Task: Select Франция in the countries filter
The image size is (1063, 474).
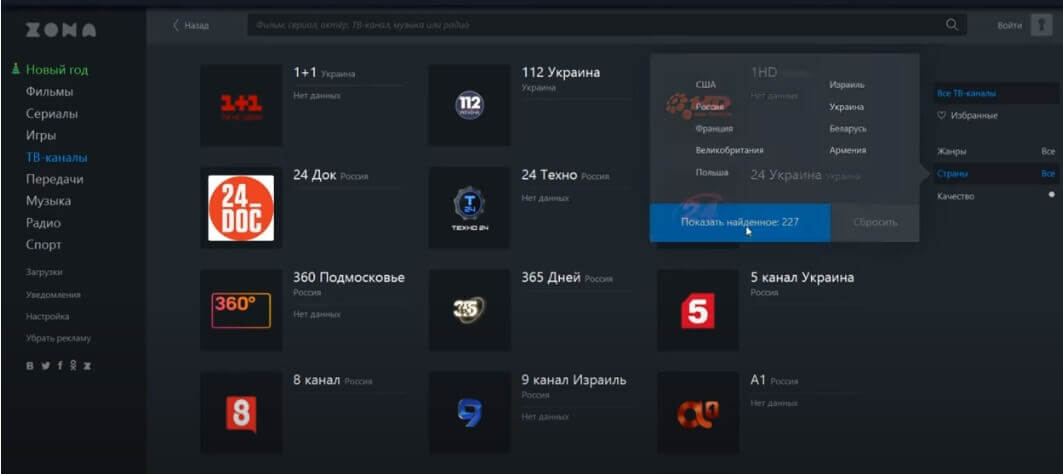Action: [x=714, y=128]
